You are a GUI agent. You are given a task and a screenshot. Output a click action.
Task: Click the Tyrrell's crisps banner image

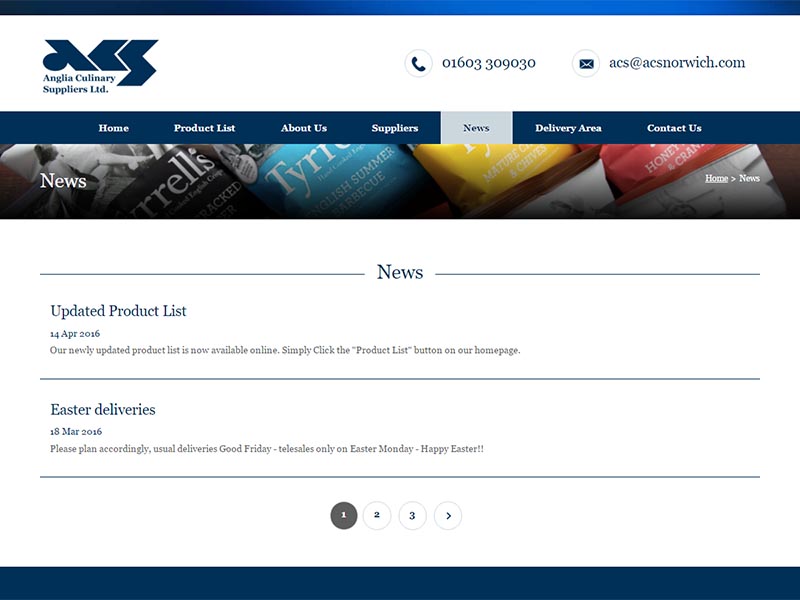tap(400, 182)
